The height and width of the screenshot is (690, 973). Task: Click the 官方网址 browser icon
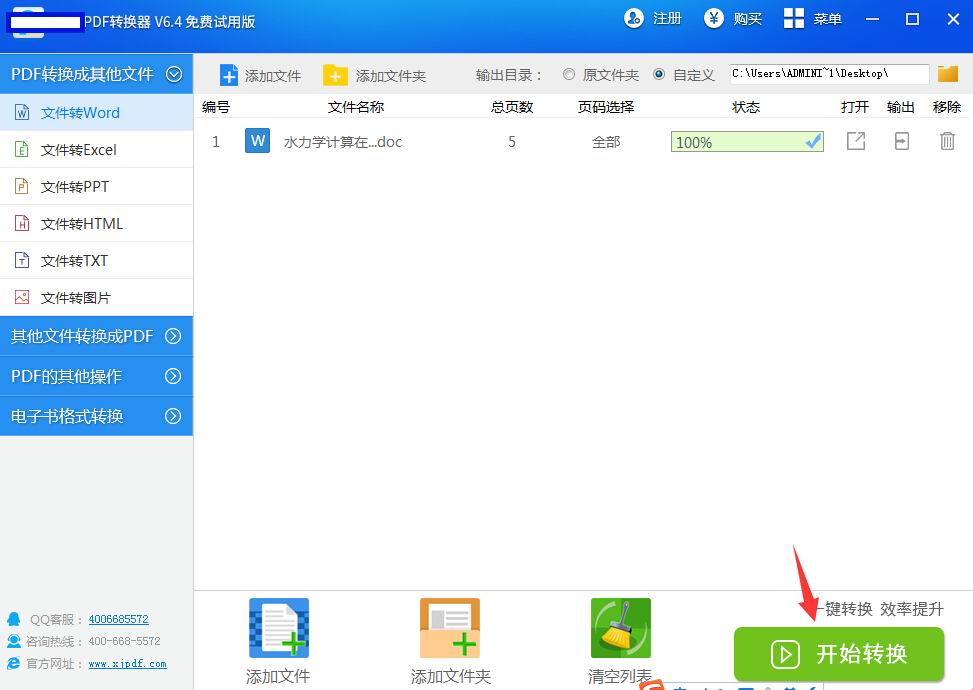[x=14, y=663]
